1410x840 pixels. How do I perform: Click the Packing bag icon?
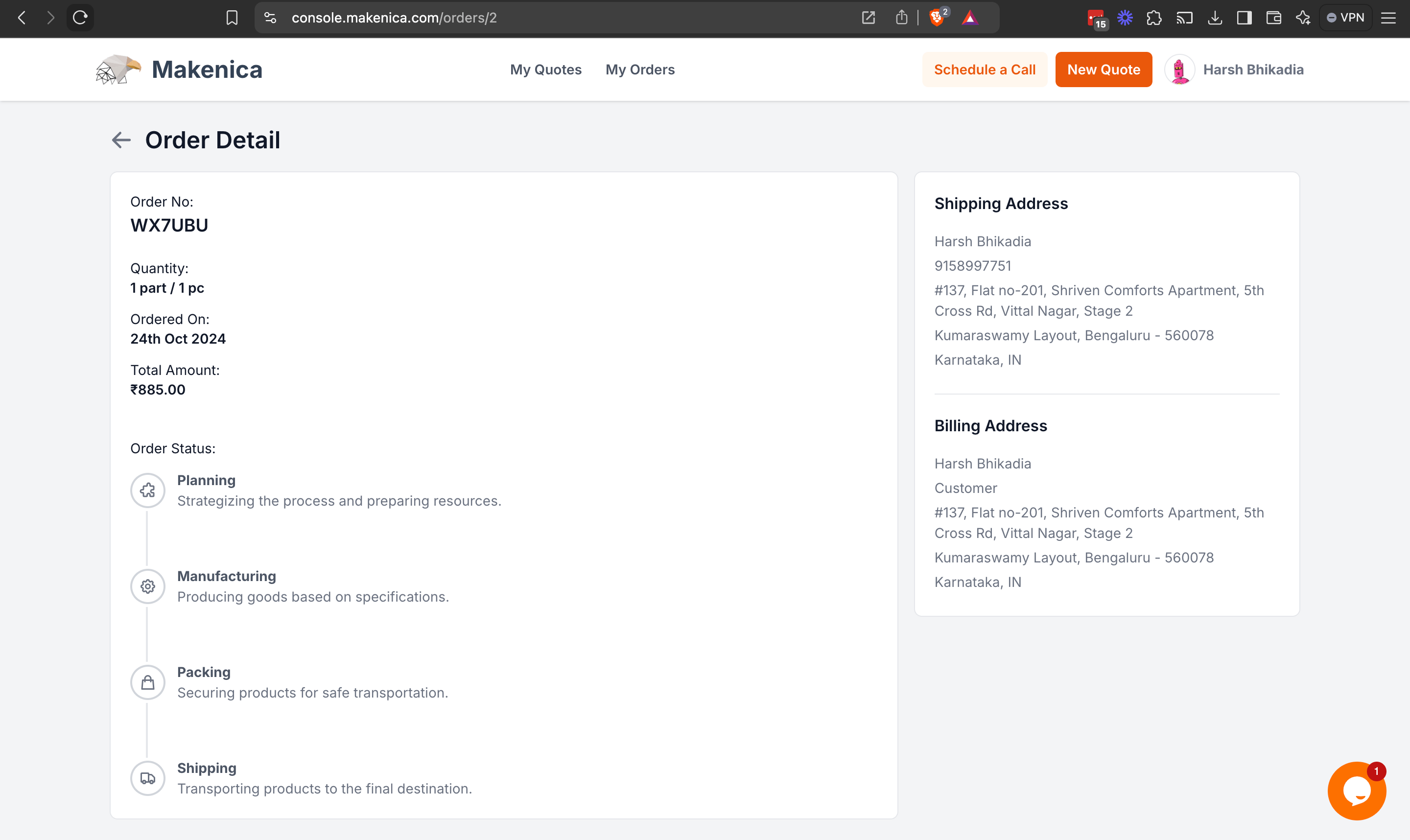click(147, 682)
